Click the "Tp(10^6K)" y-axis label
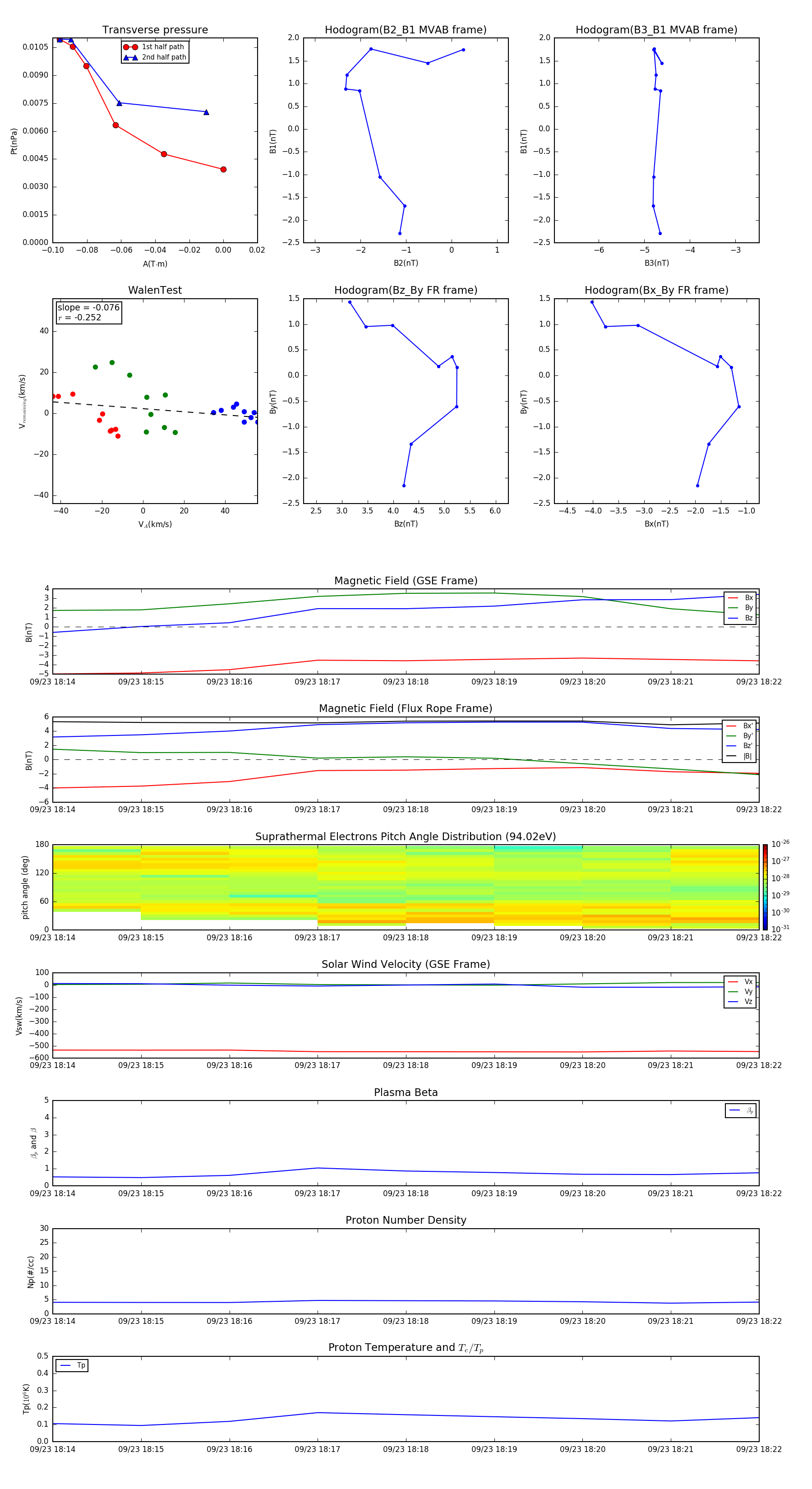 point(26,1399)
